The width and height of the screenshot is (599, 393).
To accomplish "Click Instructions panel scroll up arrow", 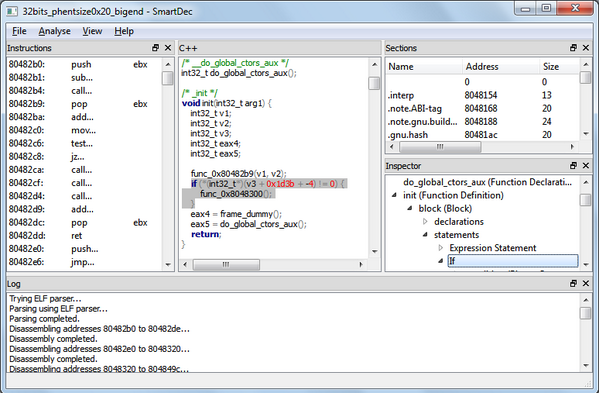I will [x=168, y=64].
